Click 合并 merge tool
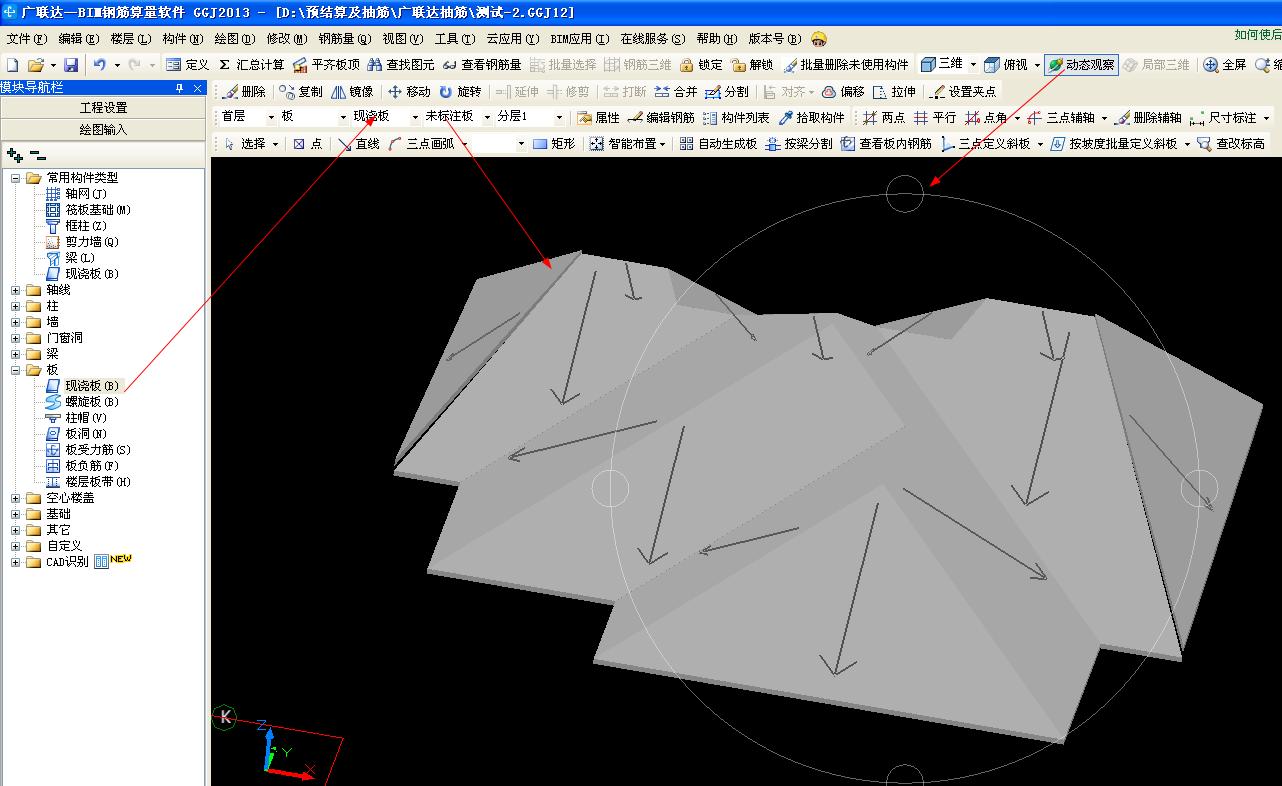This screenshot has height=786, width=1282. pyautogui.click(x=676, y=91)
